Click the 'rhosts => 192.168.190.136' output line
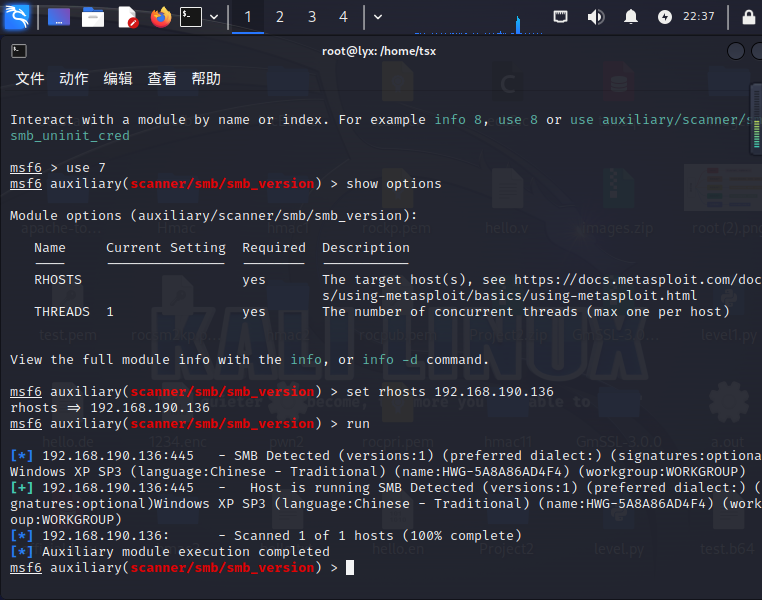The image size is (762, 600). (x=110, y=408)
